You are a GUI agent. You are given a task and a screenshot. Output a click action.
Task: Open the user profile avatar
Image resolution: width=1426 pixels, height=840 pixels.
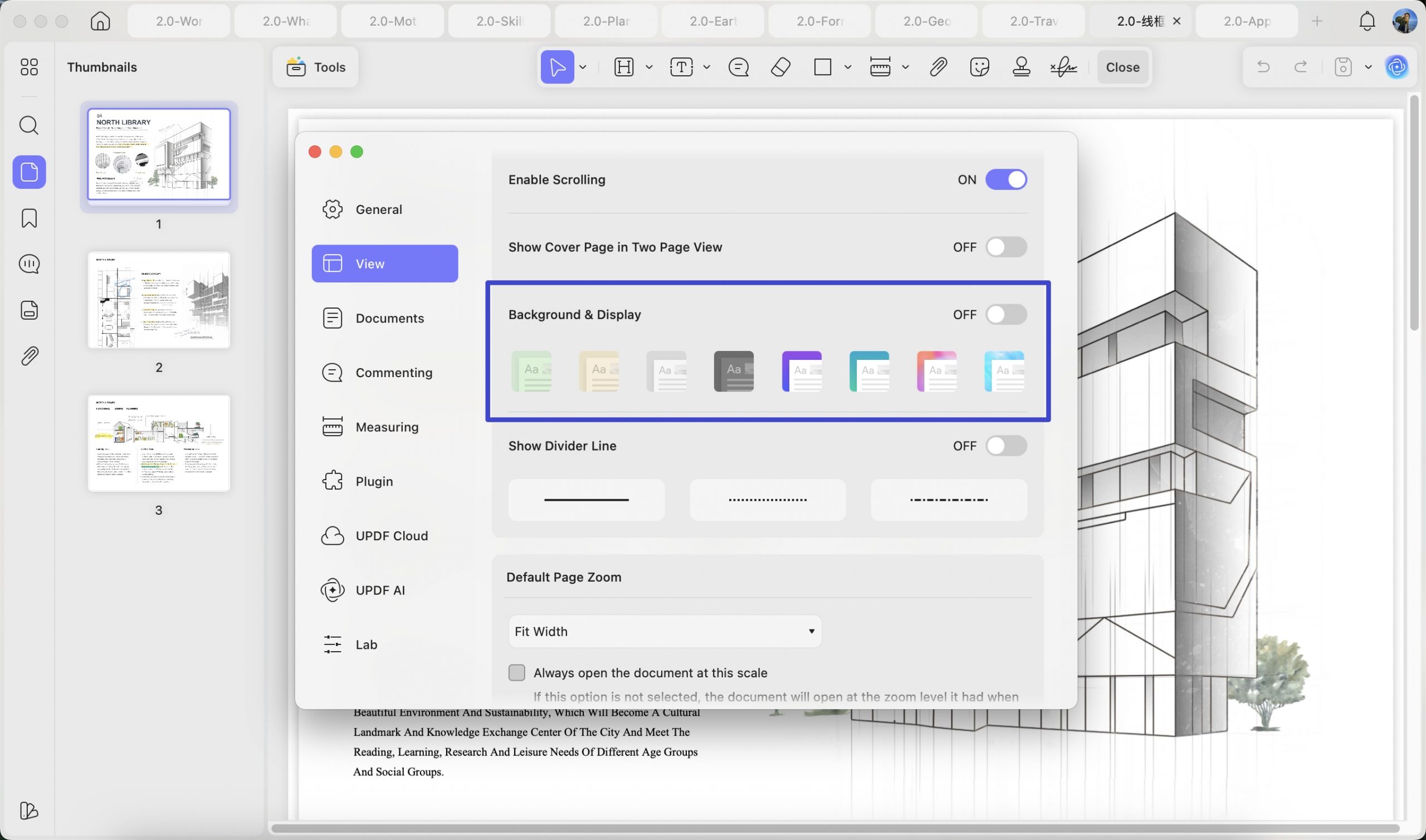1404,21
